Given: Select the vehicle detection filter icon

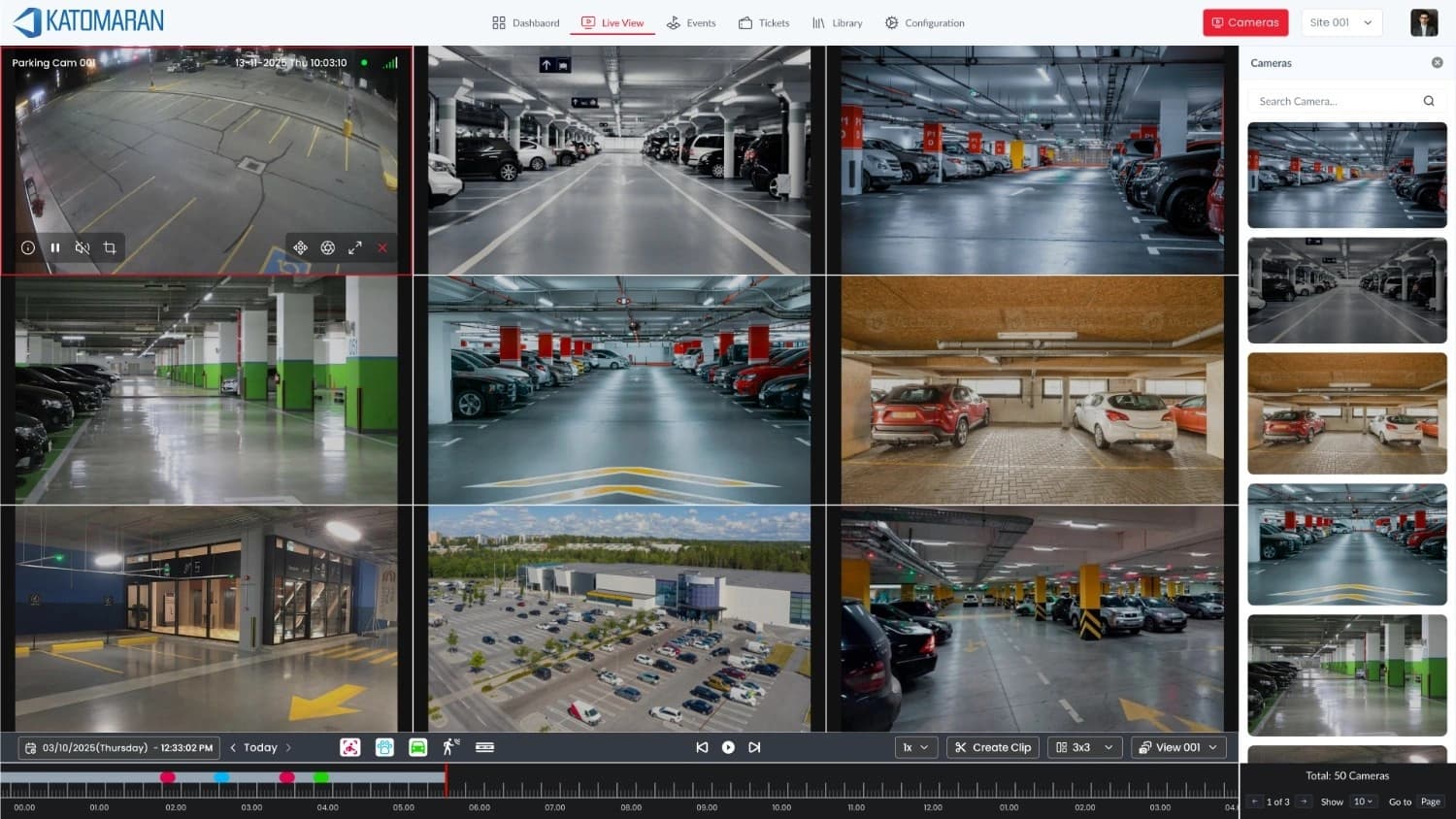Looking at the screenshot, I should 417,747.
